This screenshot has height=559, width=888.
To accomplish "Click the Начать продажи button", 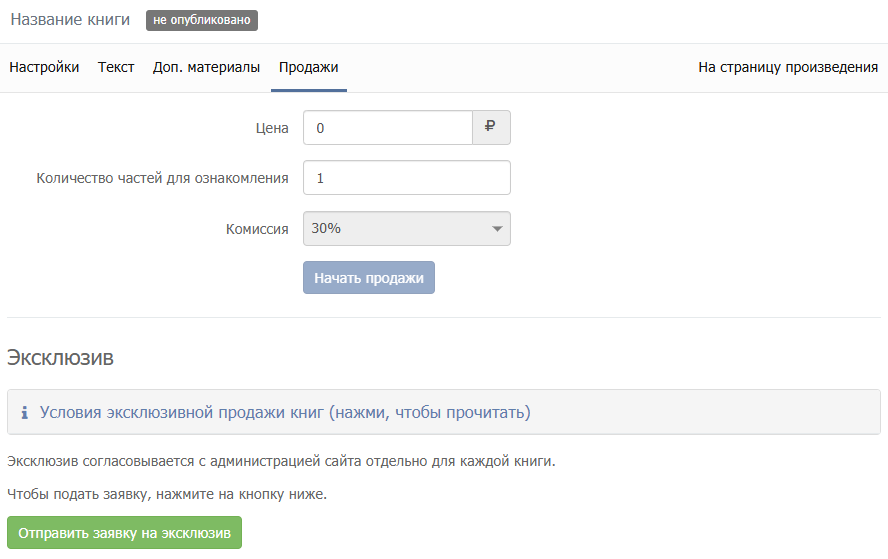I will (369, 278).
